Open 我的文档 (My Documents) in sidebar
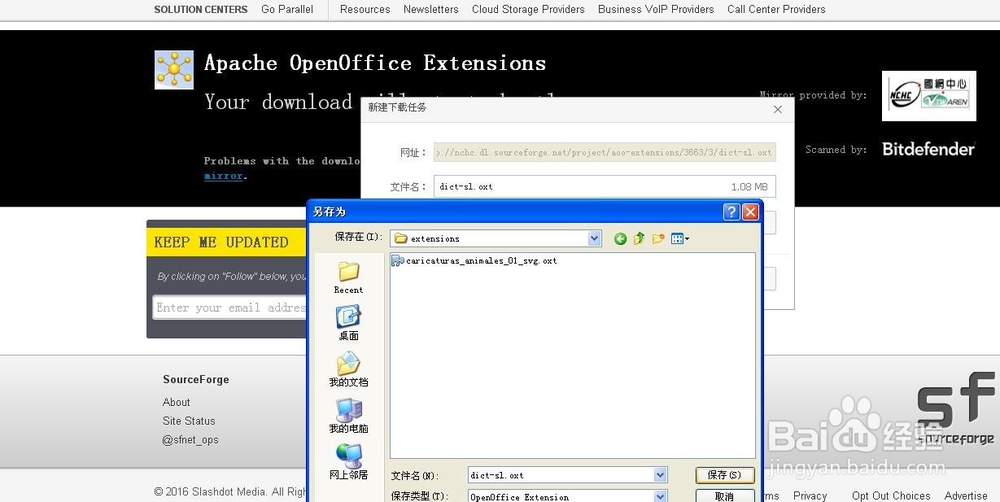Viewport: 1000px width, 502px height. 348,369
